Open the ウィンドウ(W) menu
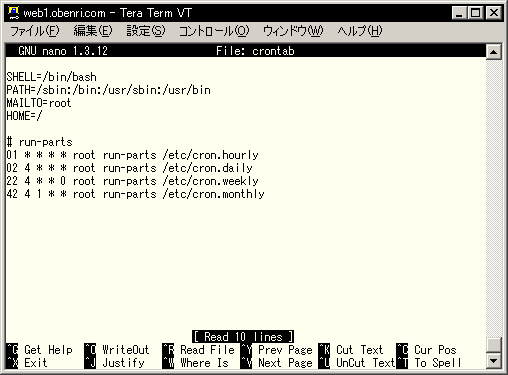The height and width of the screenshot is (375, 508). (293, 31)
